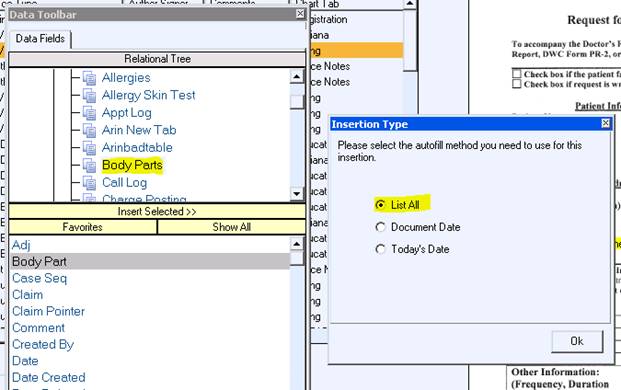The width and height of the screenshot is (621, 390).
Task: Select the Comment field
Action: point(38,328)
